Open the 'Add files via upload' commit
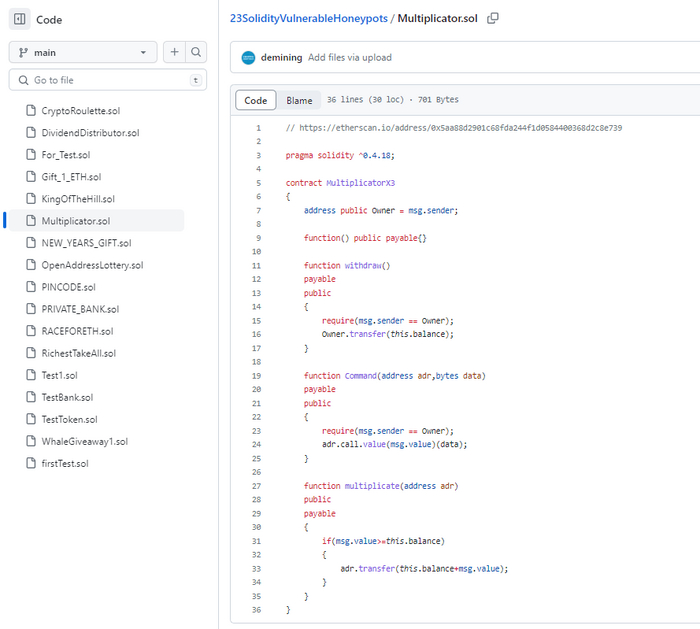 pos(349,57)
